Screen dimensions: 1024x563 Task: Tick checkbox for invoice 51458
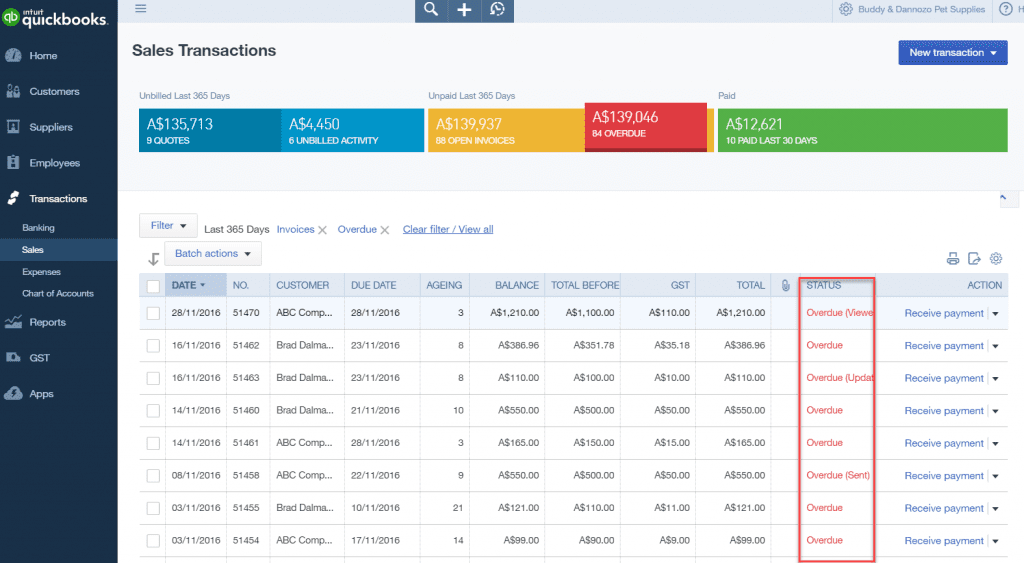click(153, 475)
